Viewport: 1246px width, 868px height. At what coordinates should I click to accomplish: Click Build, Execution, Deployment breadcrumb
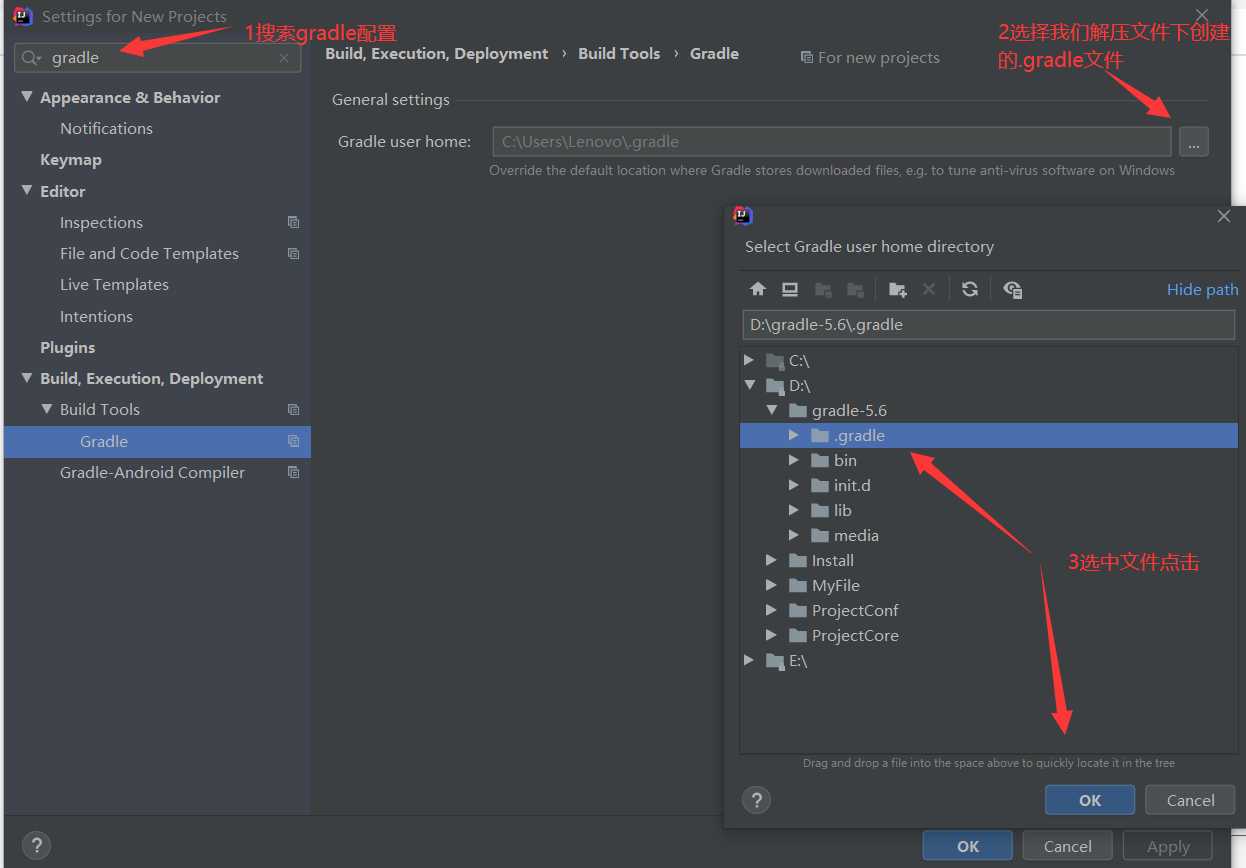pyautogui.click(x=437, y=54)
